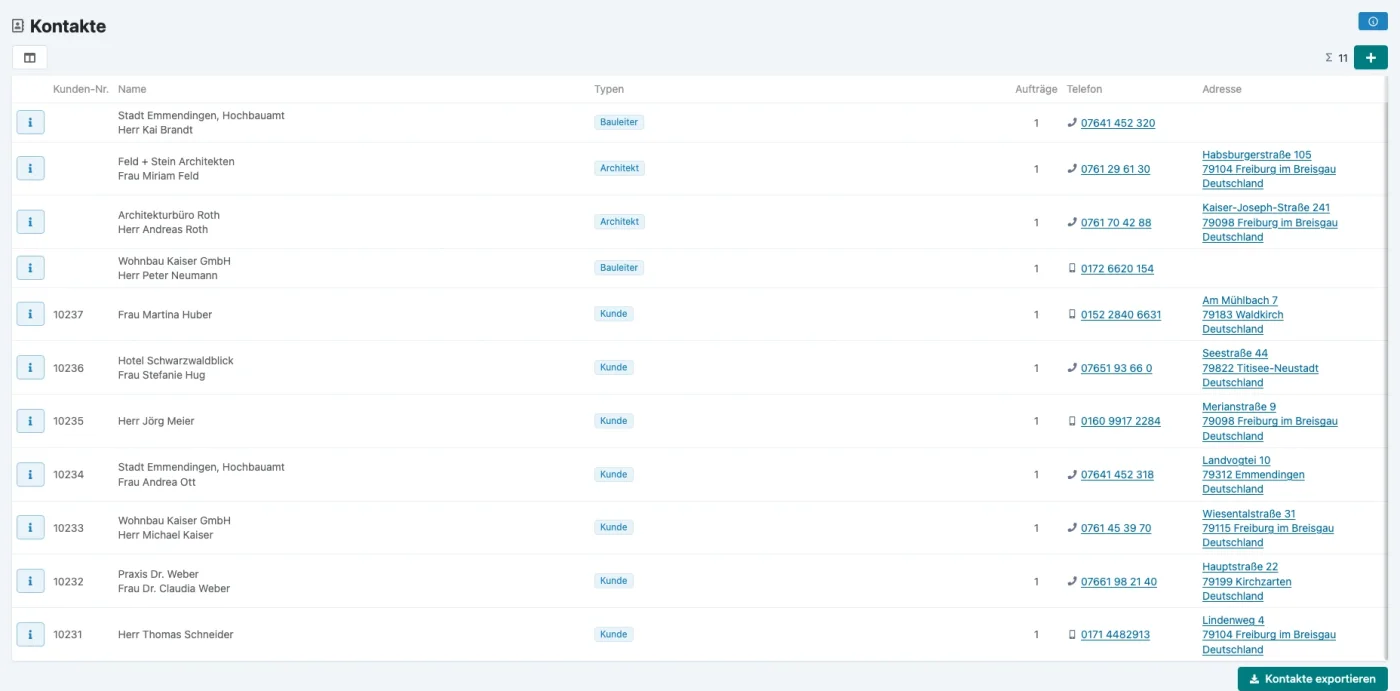1400x691 pixels.
Task: Open address Landvogtei 10
Action: [x=1236, y=460]
